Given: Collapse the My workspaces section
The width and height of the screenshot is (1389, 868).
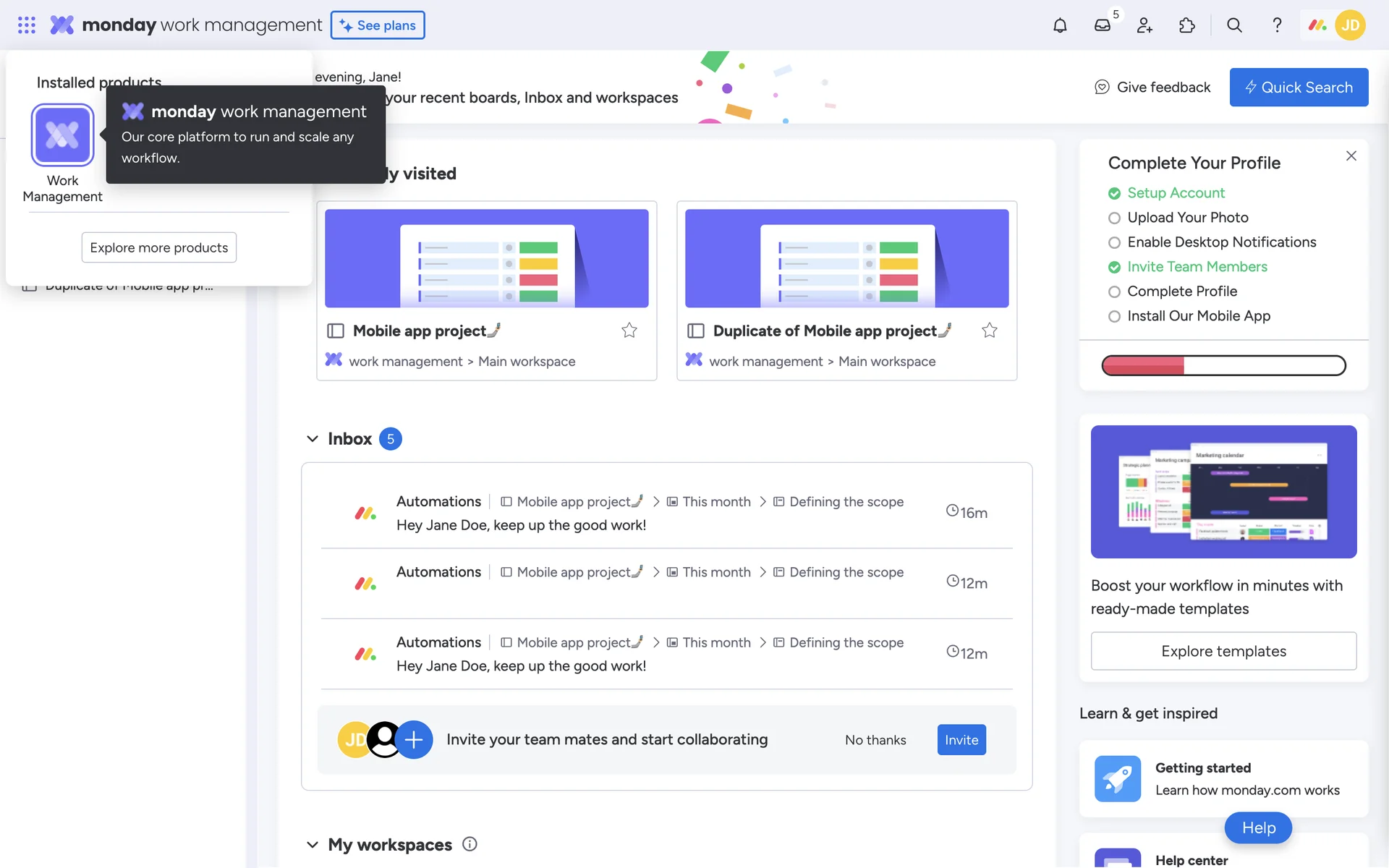Looking at the screenshot, I should point(313,845).
